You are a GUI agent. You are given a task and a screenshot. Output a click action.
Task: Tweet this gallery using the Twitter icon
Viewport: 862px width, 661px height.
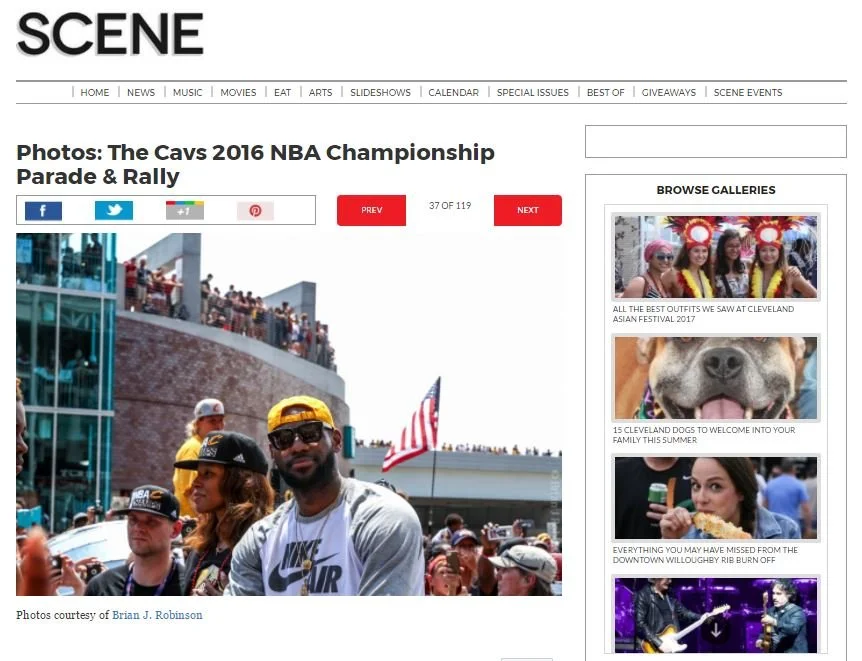tap(114, 210)
